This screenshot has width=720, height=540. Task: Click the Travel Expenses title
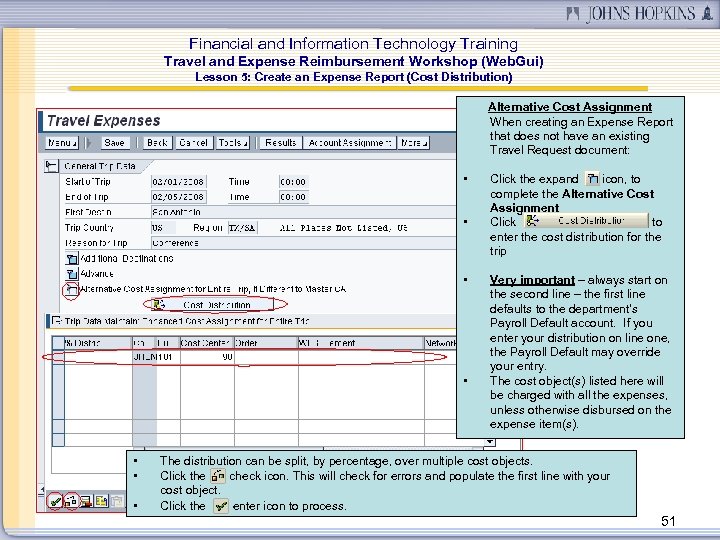104,121
